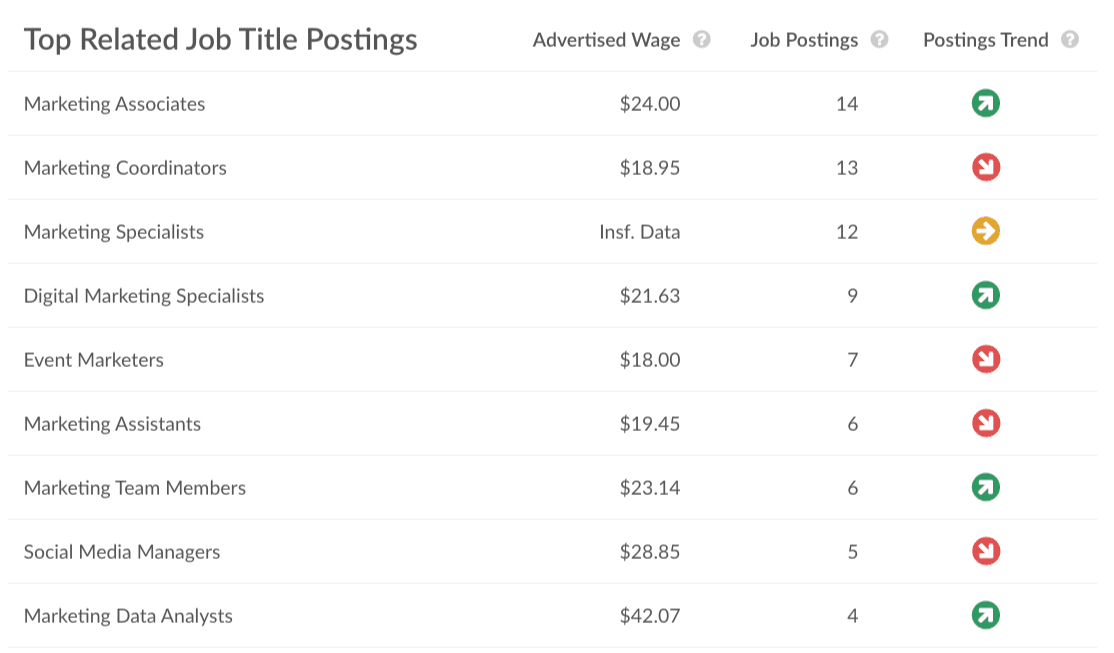Viewport: 1114px width, 653px height.
Task: Select the upward trend icon for Digital Marketing Specialists
Action: point(985,295)
